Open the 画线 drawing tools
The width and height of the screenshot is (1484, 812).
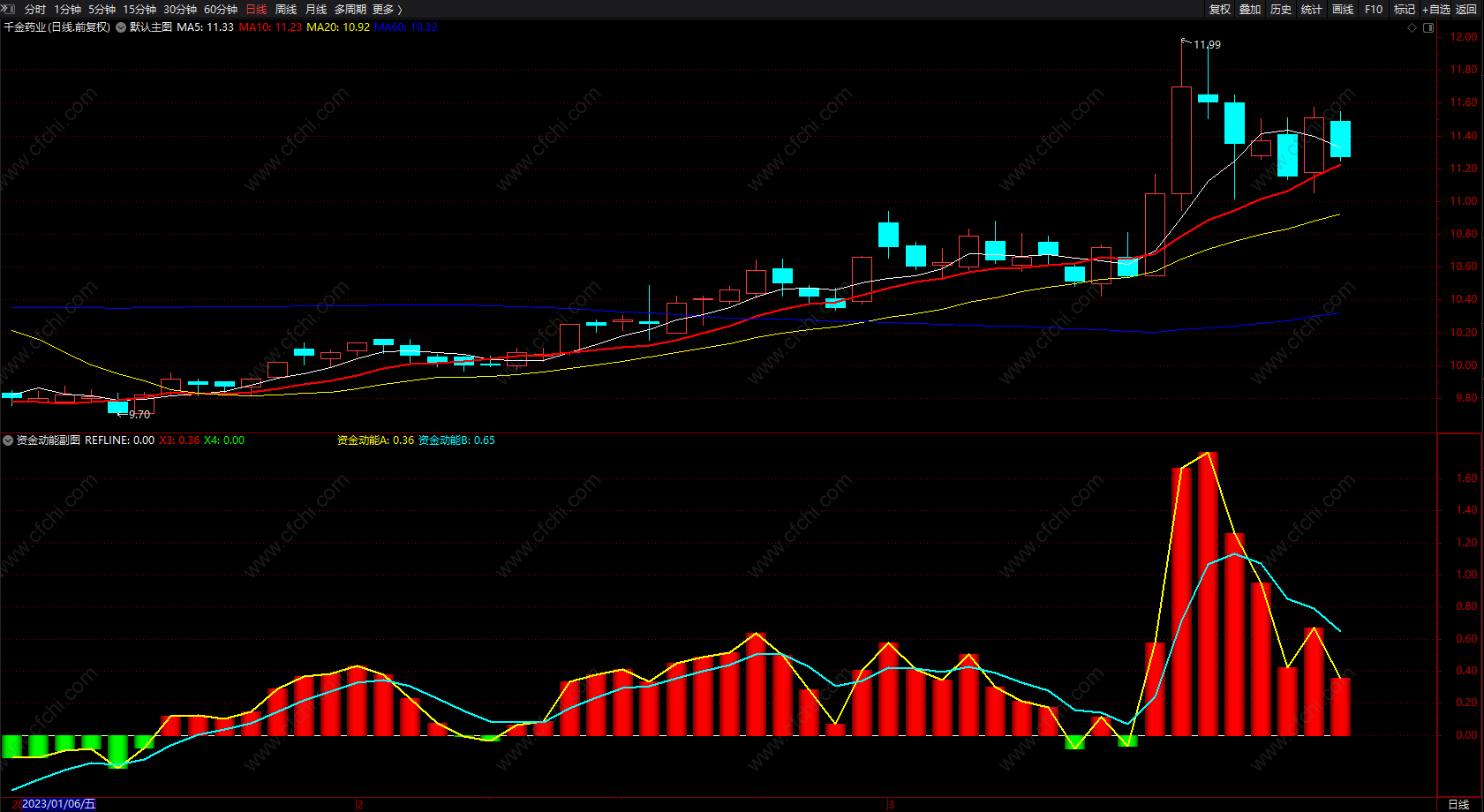(1343, 10)
